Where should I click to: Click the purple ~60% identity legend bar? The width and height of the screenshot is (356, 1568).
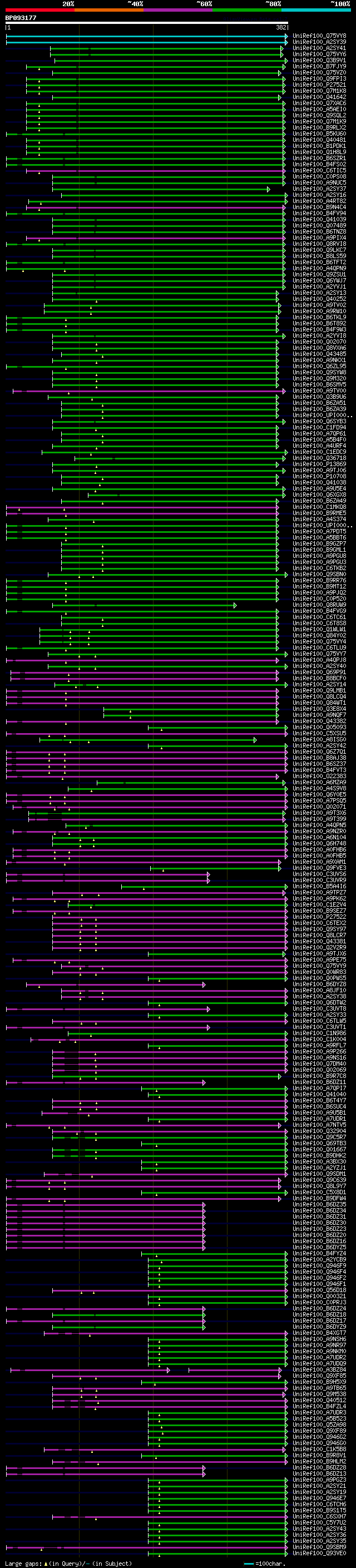177,10
